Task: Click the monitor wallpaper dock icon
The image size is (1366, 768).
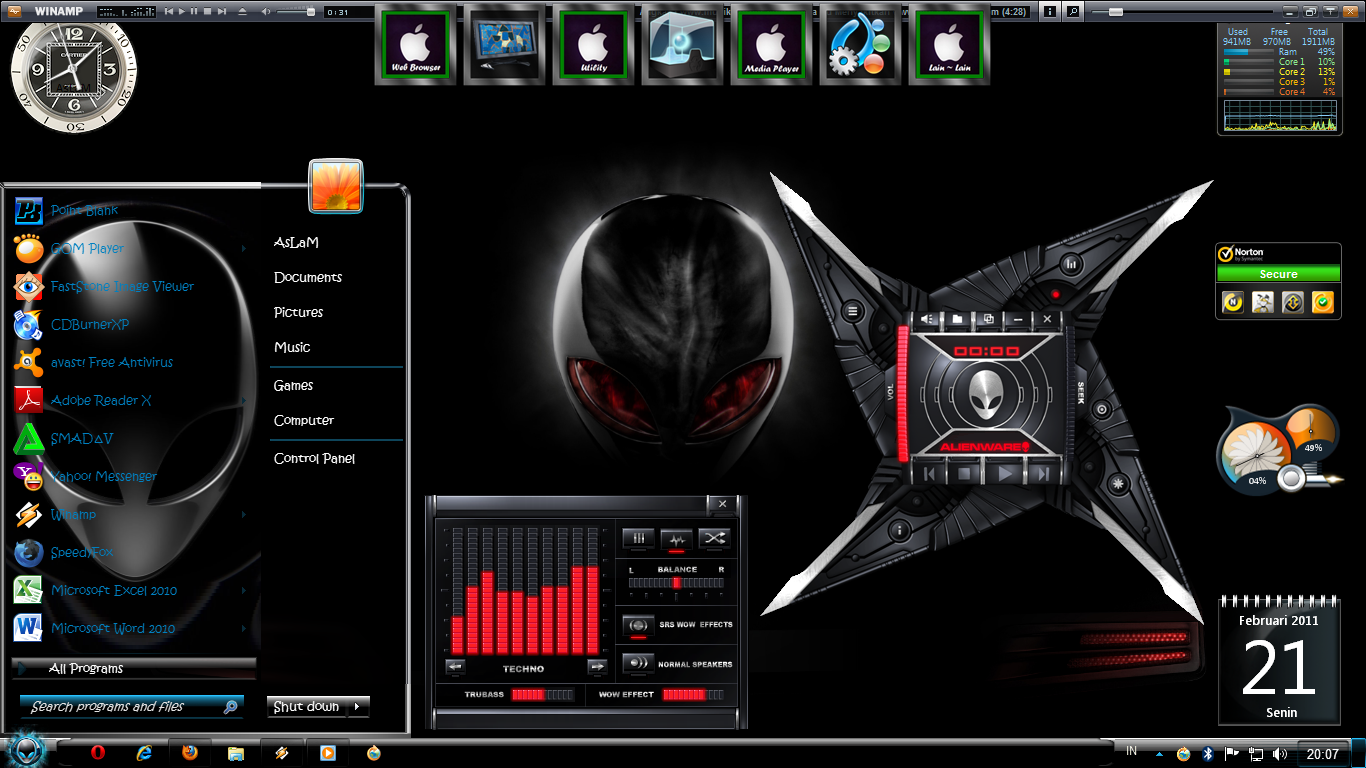Action: point(505,46)
